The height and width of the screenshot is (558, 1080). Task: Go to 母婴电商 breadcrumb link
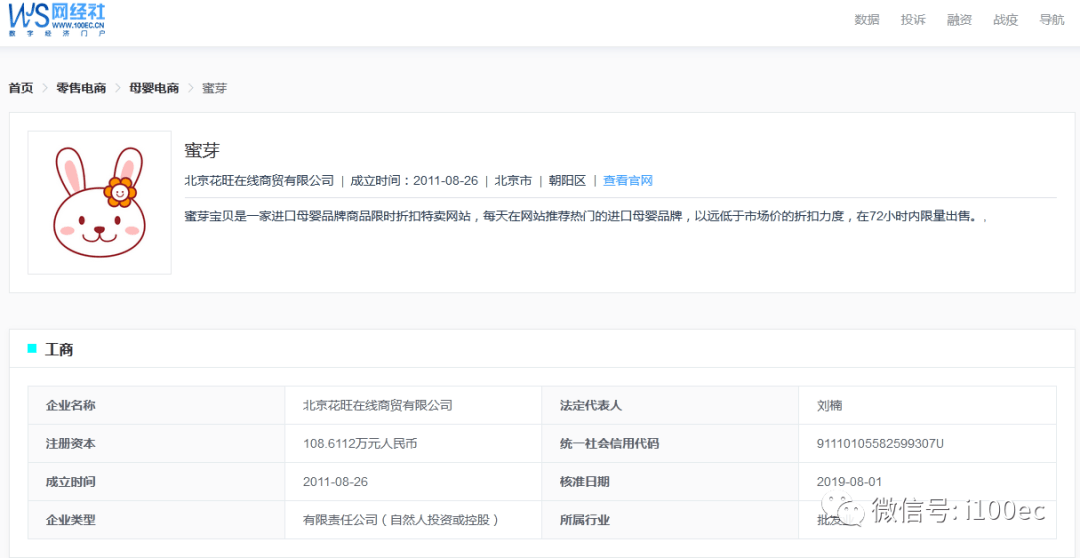click(x=154, y=88)
